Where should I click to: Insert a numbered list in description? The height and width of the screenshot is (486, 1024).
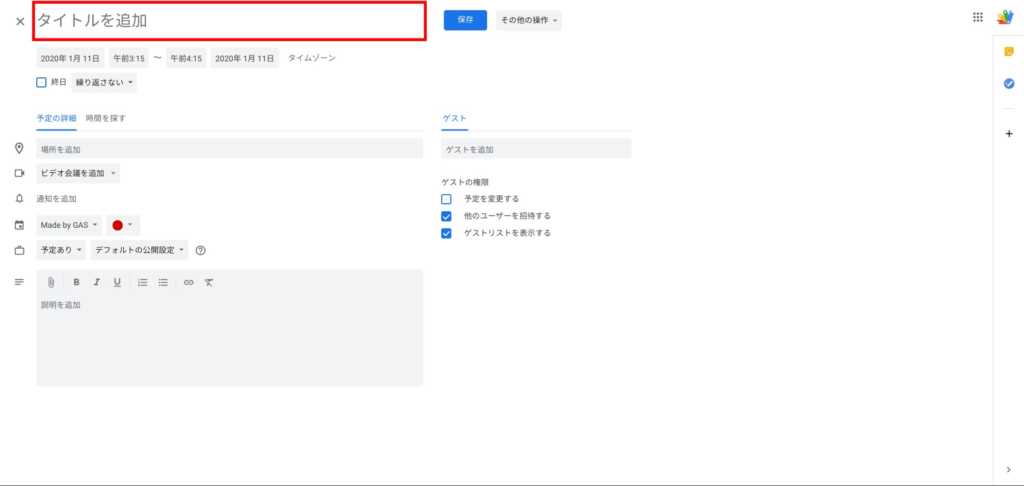pos(143,283)
